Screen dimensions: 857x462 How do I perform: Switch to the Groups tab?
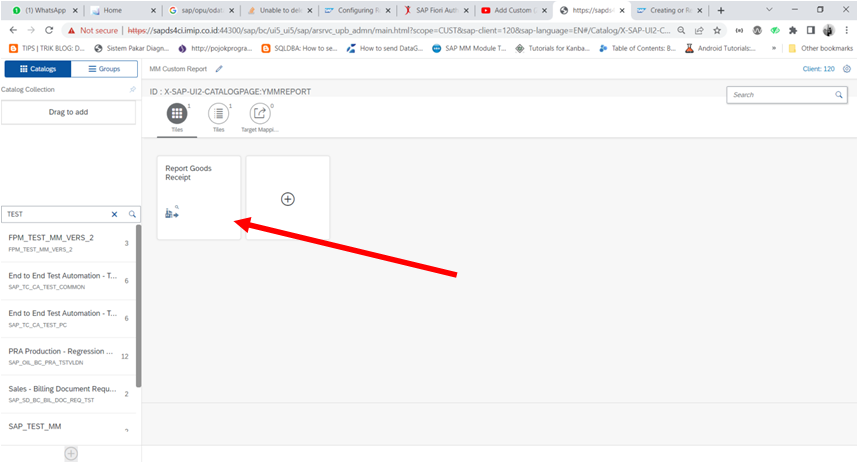coord(104,69)
